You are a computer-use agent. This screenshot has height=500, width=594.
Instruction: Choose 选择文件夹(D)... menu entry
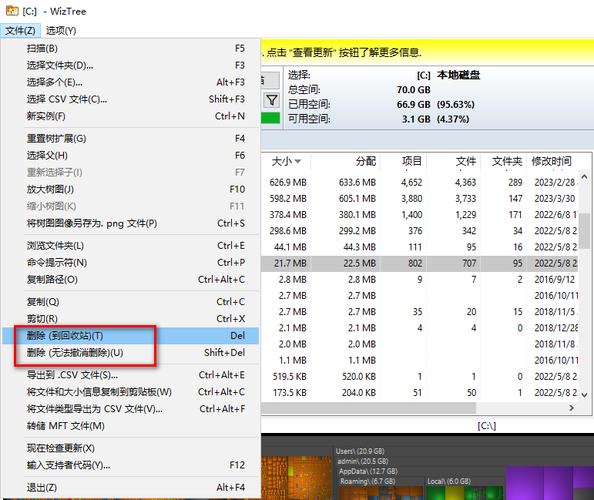[131, 66]
